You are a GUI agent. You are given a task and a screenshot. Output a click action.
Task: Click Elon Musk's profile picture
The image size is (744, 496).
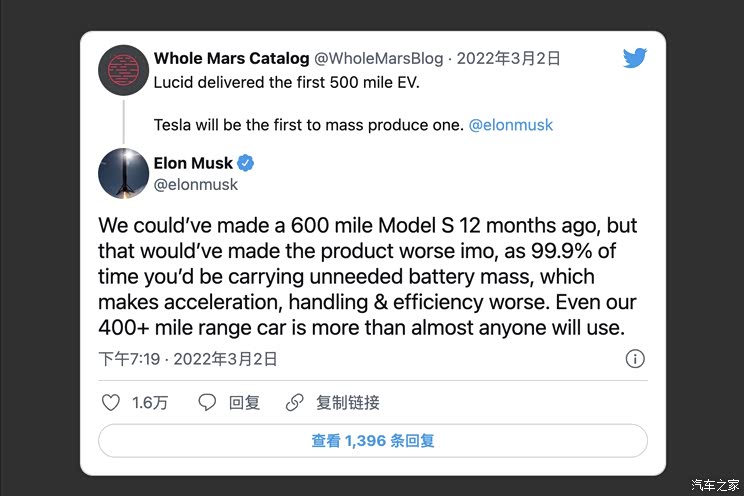point(124,173)
